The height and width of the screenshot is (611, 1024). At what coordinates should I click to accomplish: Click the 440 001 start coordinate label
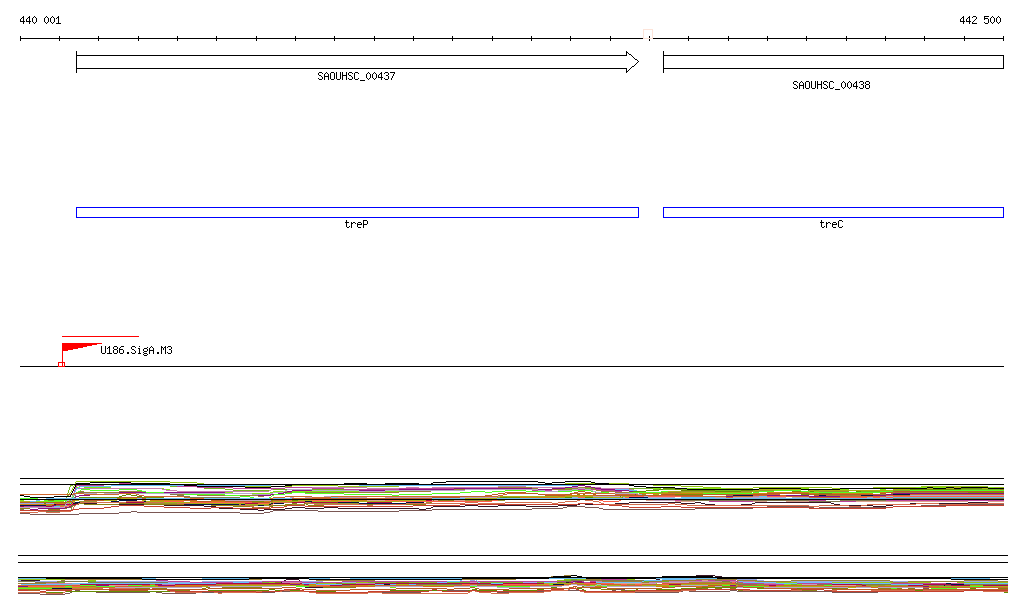coord(40,21)
